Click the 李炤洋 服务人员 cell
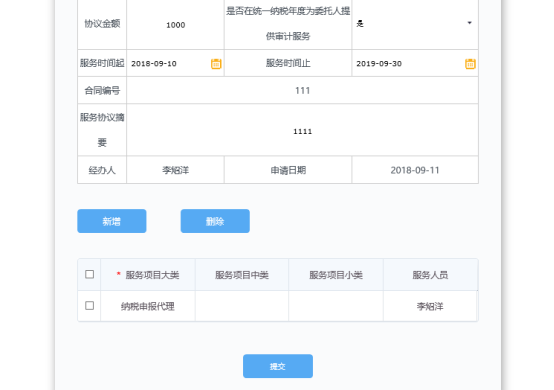554x390 pixels. [x=430, y=306]
